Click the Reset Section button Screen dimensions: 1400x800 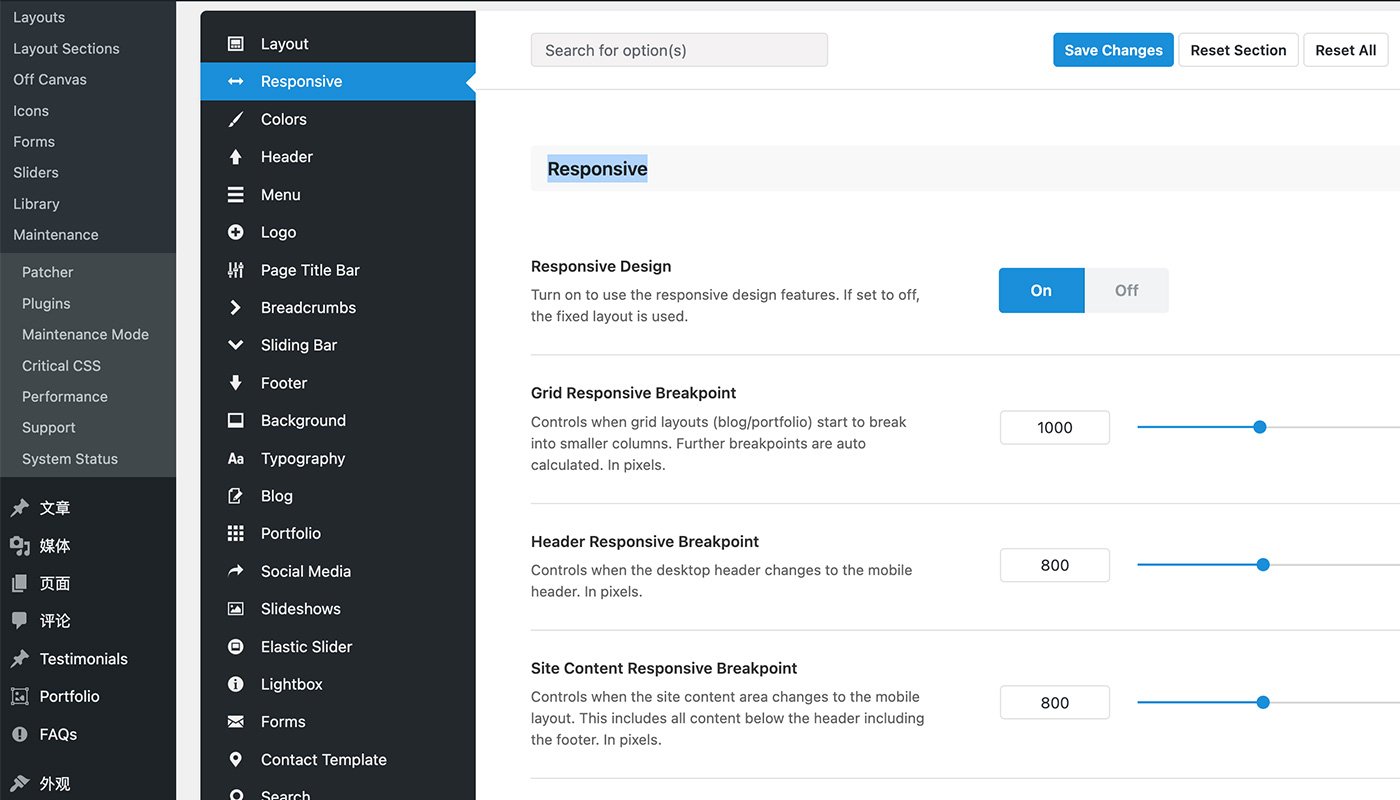point(1238,50)
